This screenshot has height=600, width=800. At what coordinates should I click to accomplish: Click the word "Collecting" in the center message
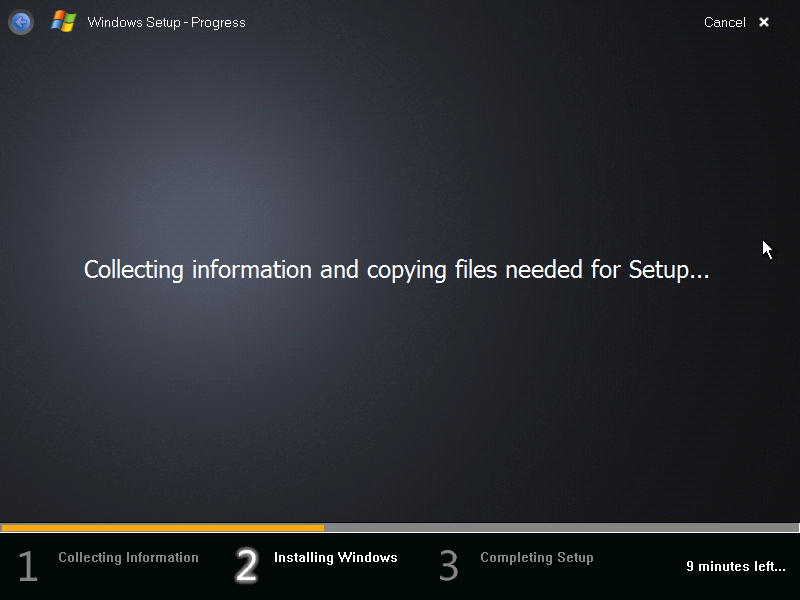tap(134, 270)
